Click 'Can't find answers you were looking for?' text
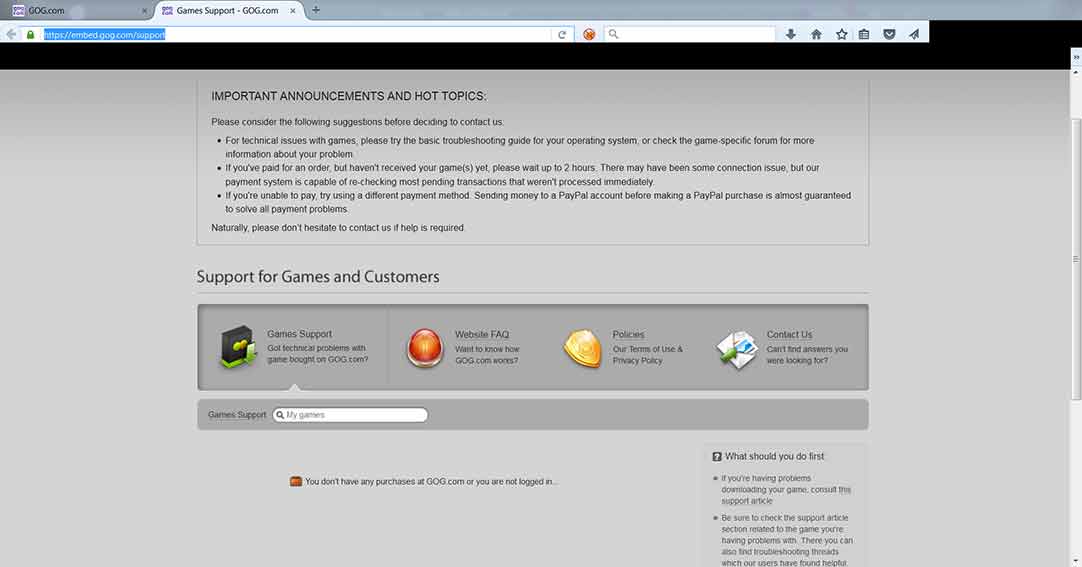 807,355
